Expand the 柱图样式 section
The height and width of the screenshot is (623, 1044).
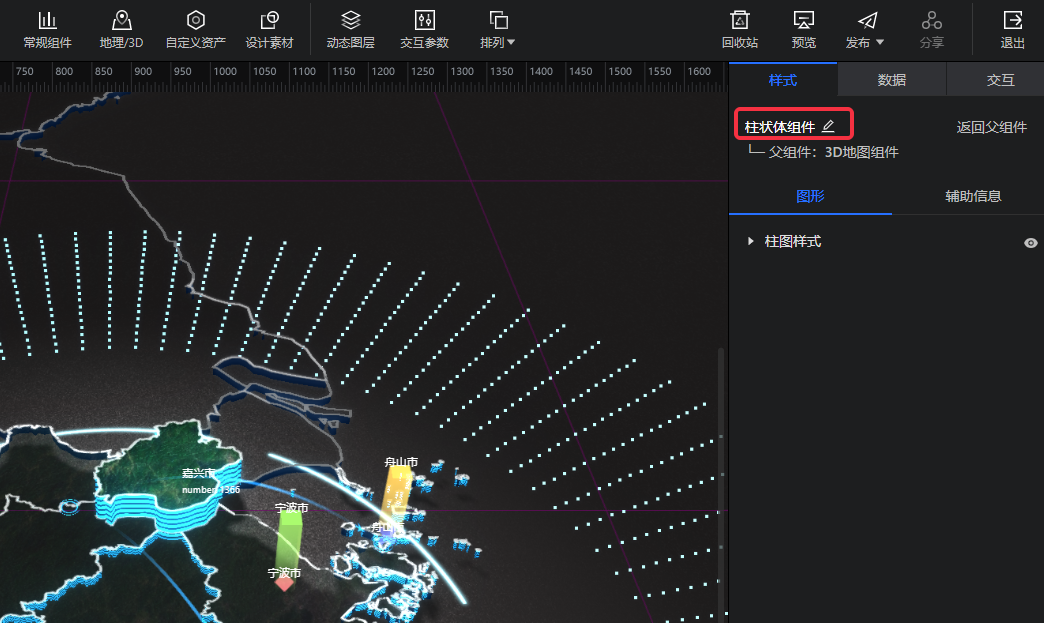click(x=751, y=242)
